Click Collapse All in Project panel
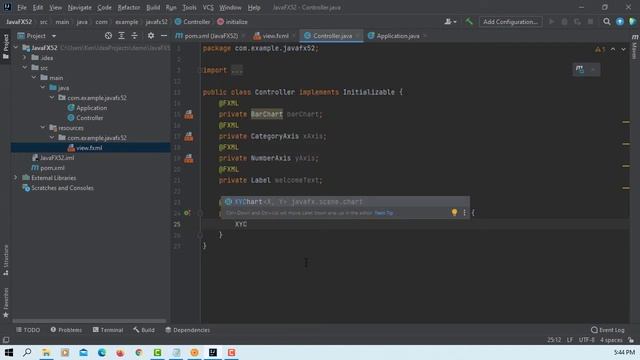Image resolution: width=640 pixels, height=360 pixels. 134,36
